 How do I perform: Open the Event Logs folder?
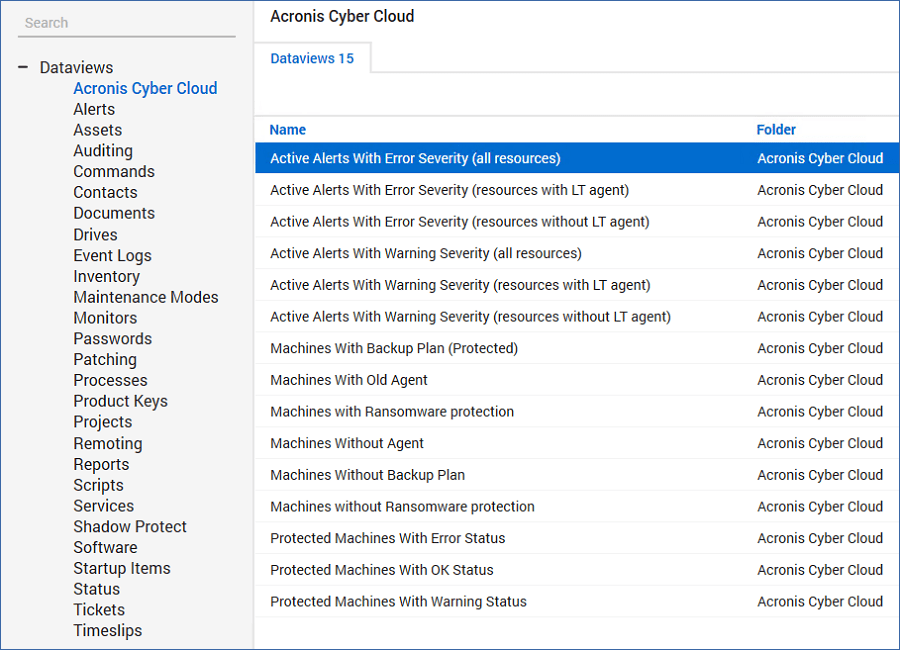point(112,255)
